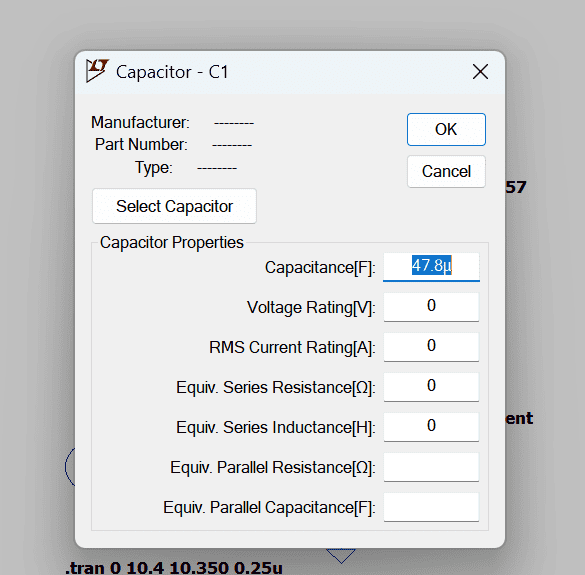The image size is (585, 575).
Task: Click the LTspice logo in title bar
Action: [97, 70]
